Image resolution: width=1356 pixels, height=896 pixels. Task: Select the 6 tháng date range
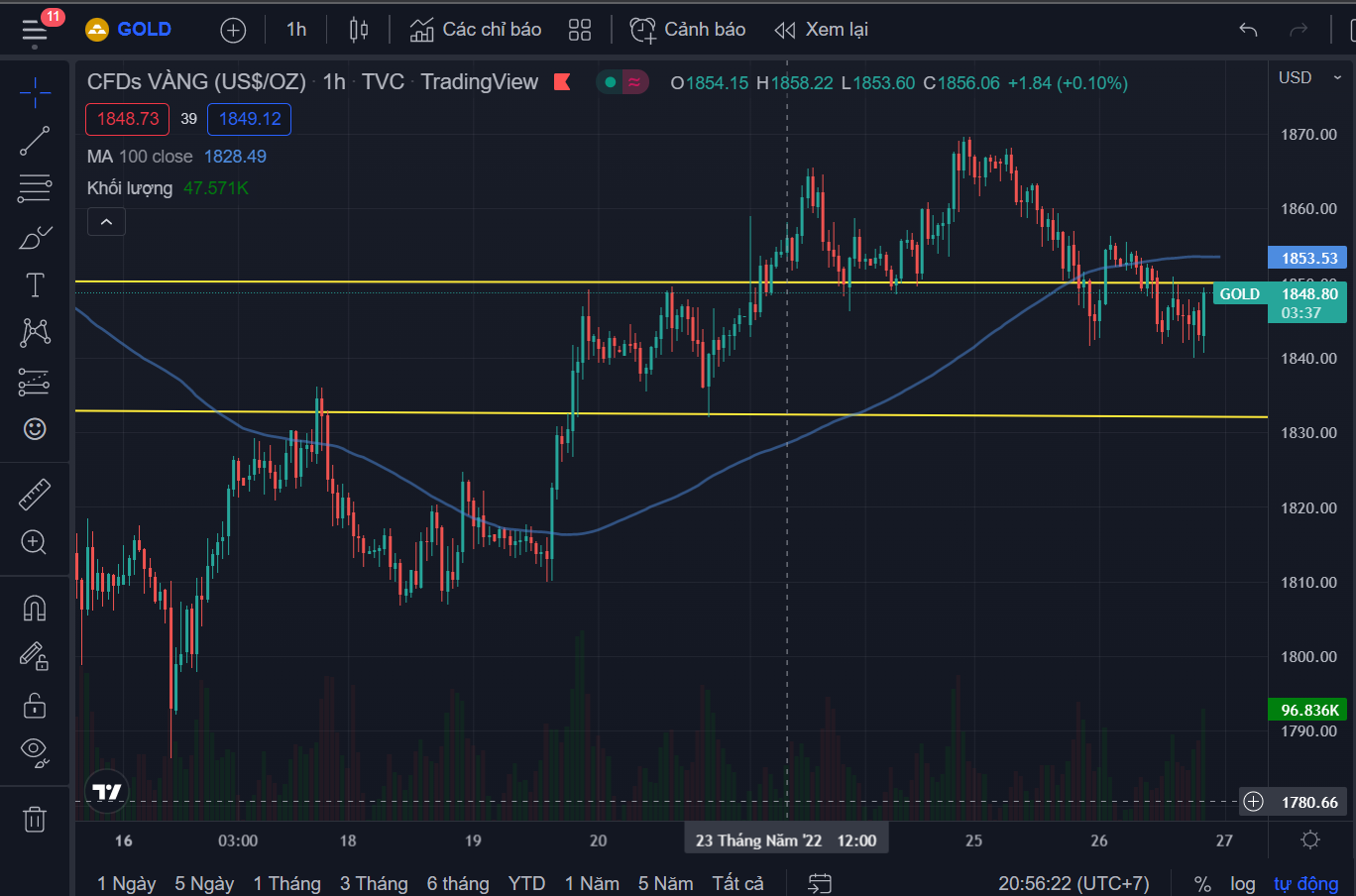[x=458, y=883]
